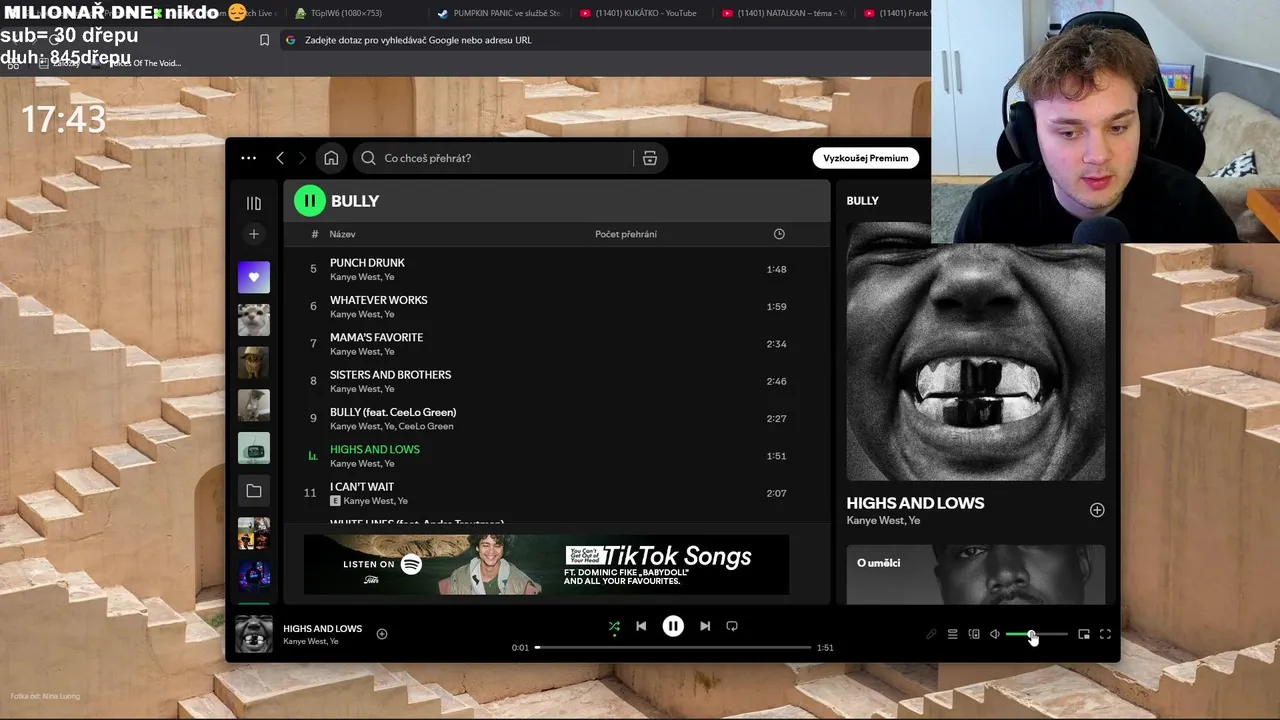Click the search magnifier icon
This screenshot has width=1280, height=720.
[368, 158]
